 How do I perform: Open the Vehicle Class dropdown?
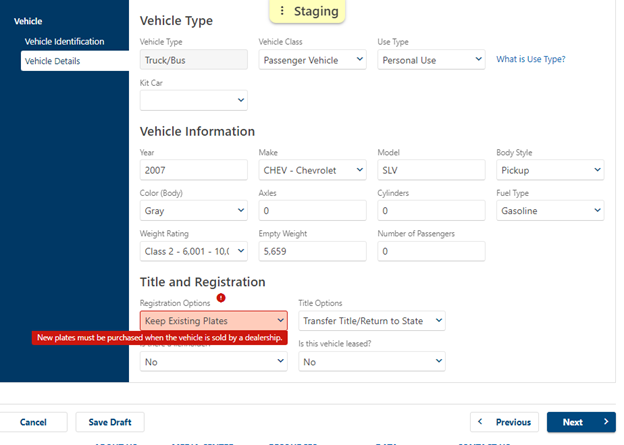click(x=312, y=60)
